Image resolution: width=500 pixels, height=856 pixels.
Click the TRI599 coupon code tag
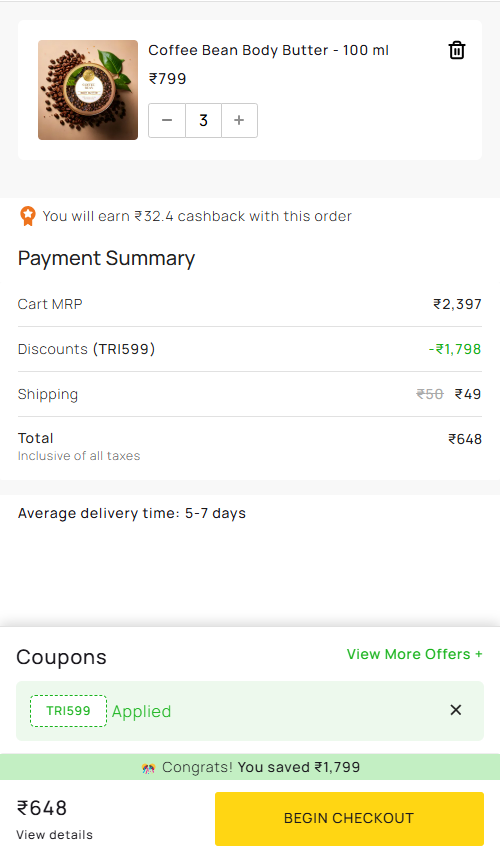(x=68, y=711)
